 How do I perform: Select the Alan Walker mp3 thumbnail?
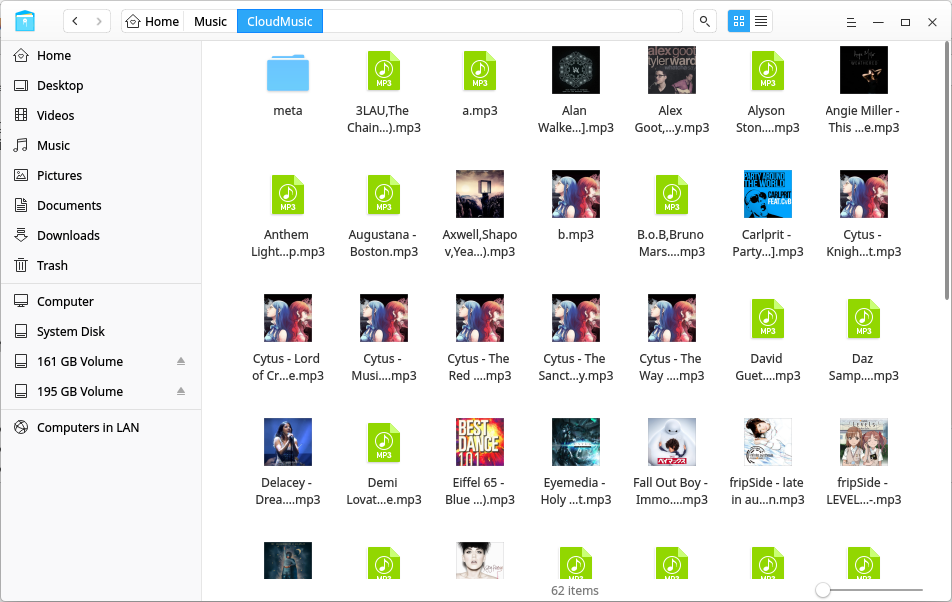(x=576, y=70)
